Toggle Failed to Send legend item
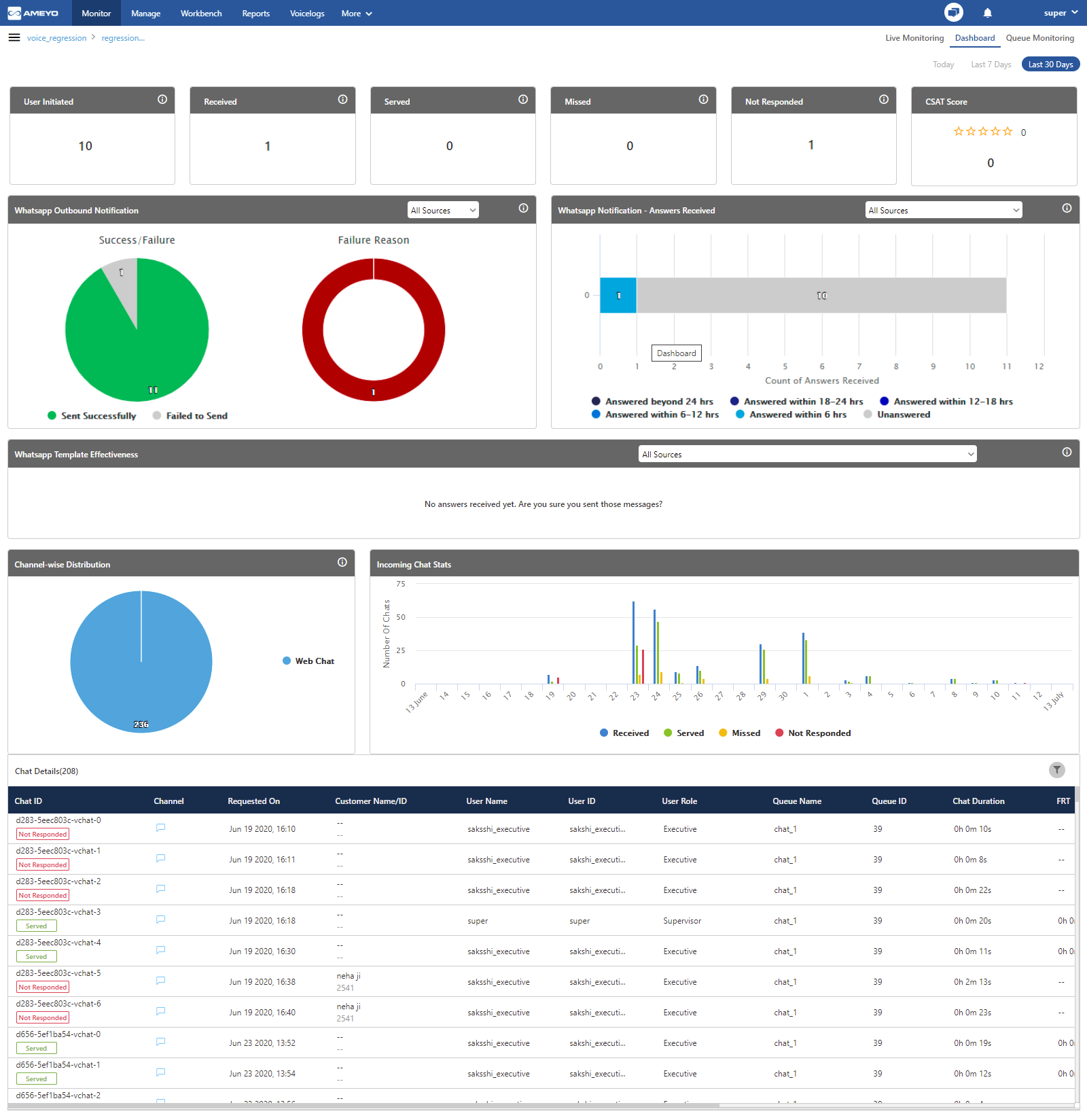 (190, 416)
